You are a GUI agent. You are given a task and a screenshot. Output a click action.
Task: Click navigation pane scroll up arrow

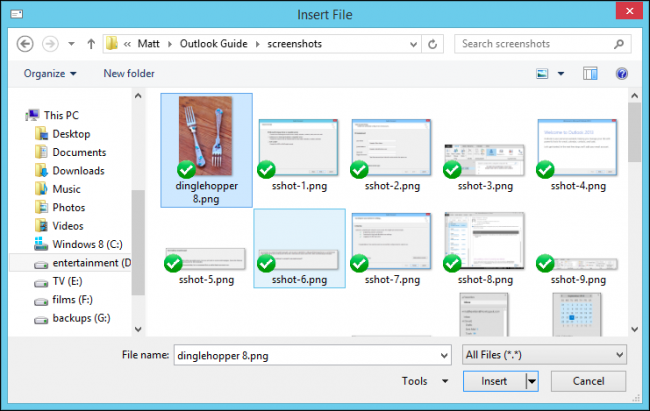click(138, 96)
